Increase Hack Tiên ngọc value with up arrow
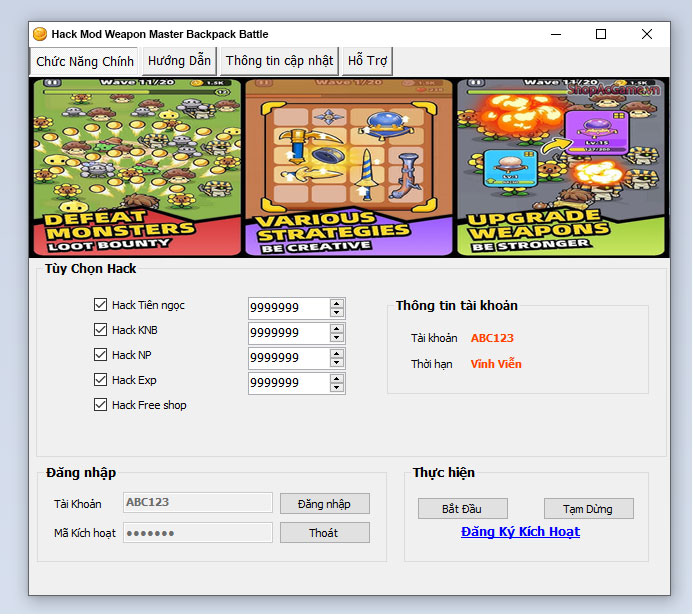The height and width of the screenshot is (616, 693). point(337,304)
